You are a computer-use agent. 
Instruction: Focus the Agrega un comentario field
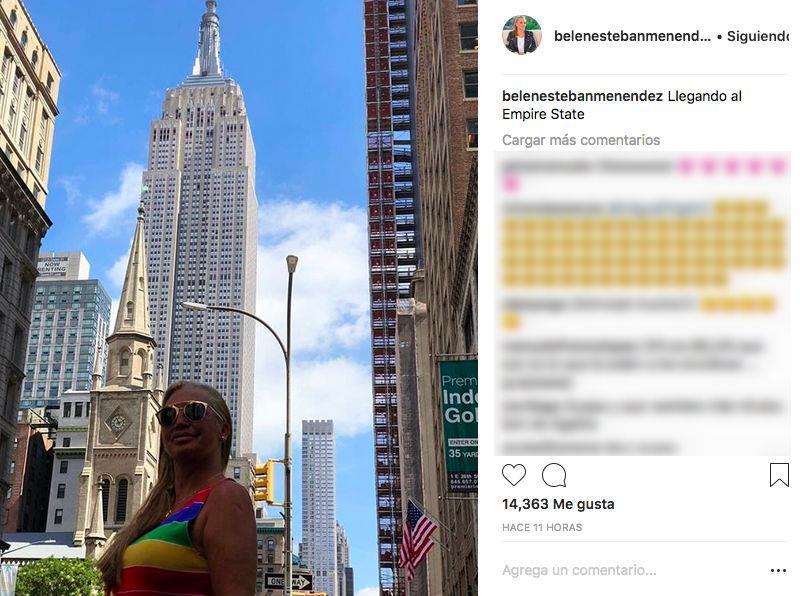[x=631, y=570]
